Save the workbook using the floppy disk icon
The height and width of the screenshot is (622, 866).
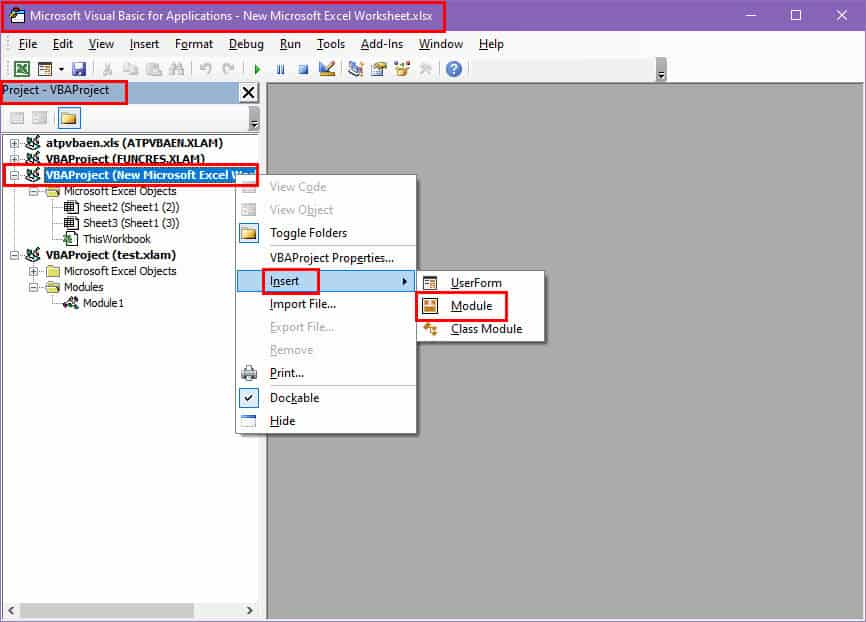pyautogui.click(x=79, y=69)
